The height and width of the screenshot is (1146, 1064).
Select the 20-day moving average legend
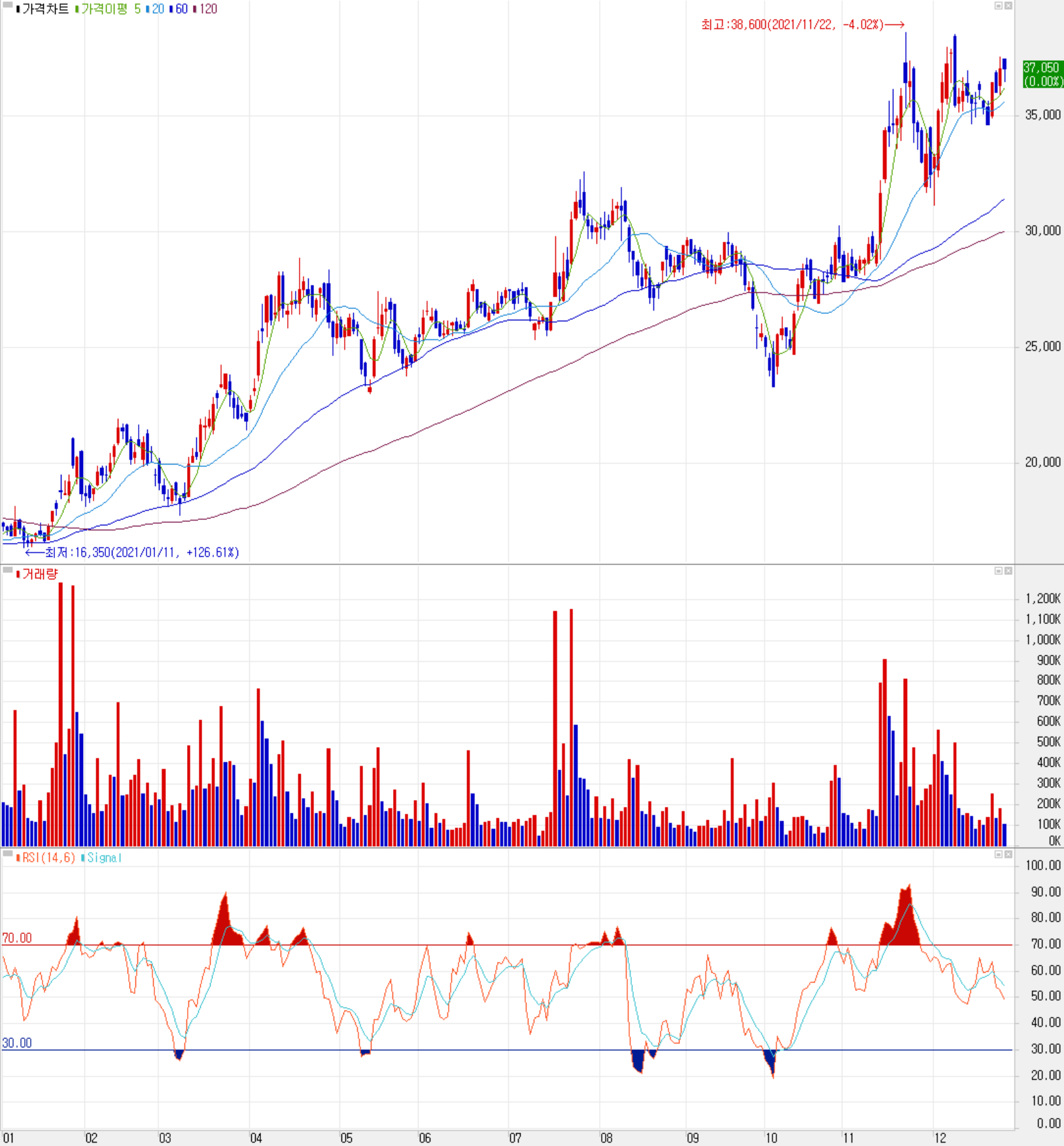click(x=155, y=9)
